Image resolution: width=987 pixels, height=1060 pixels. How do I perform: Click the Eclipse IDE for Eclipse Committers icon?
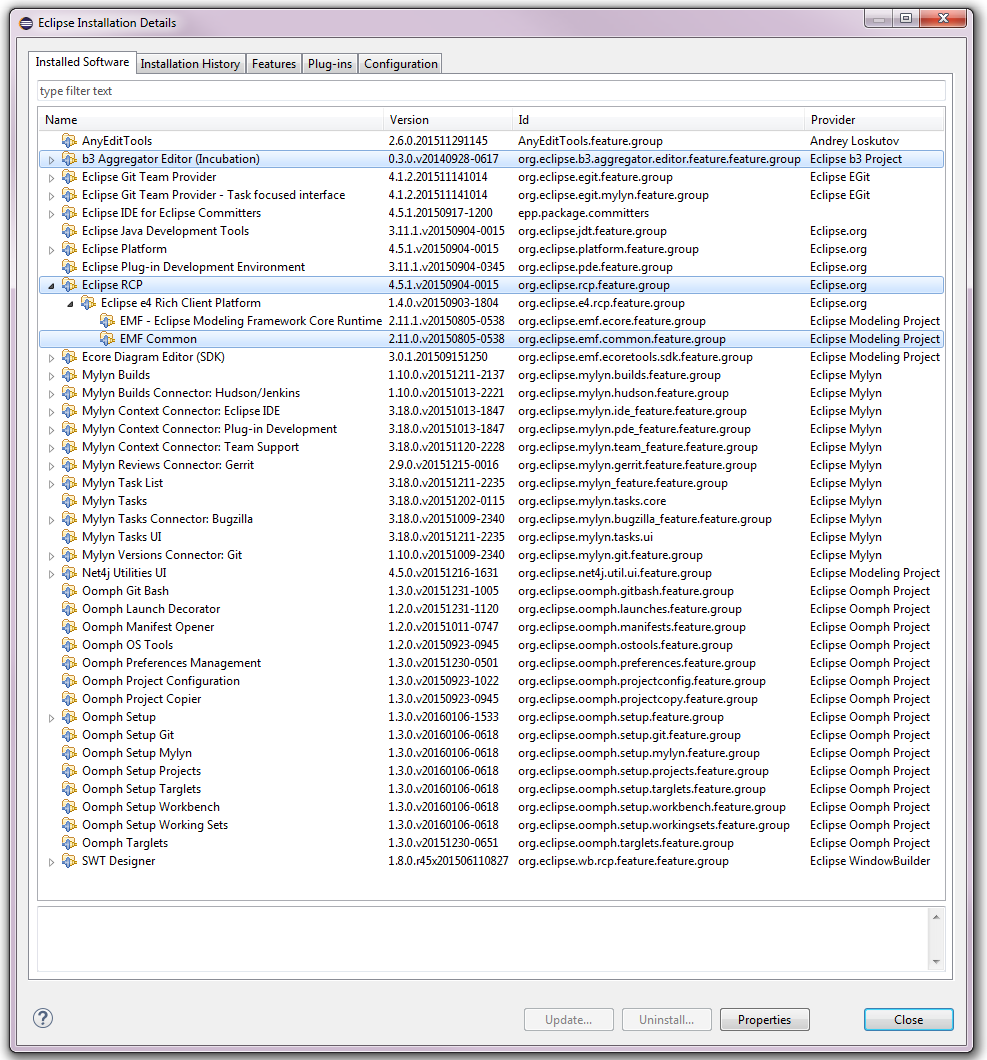pos(69,213)
